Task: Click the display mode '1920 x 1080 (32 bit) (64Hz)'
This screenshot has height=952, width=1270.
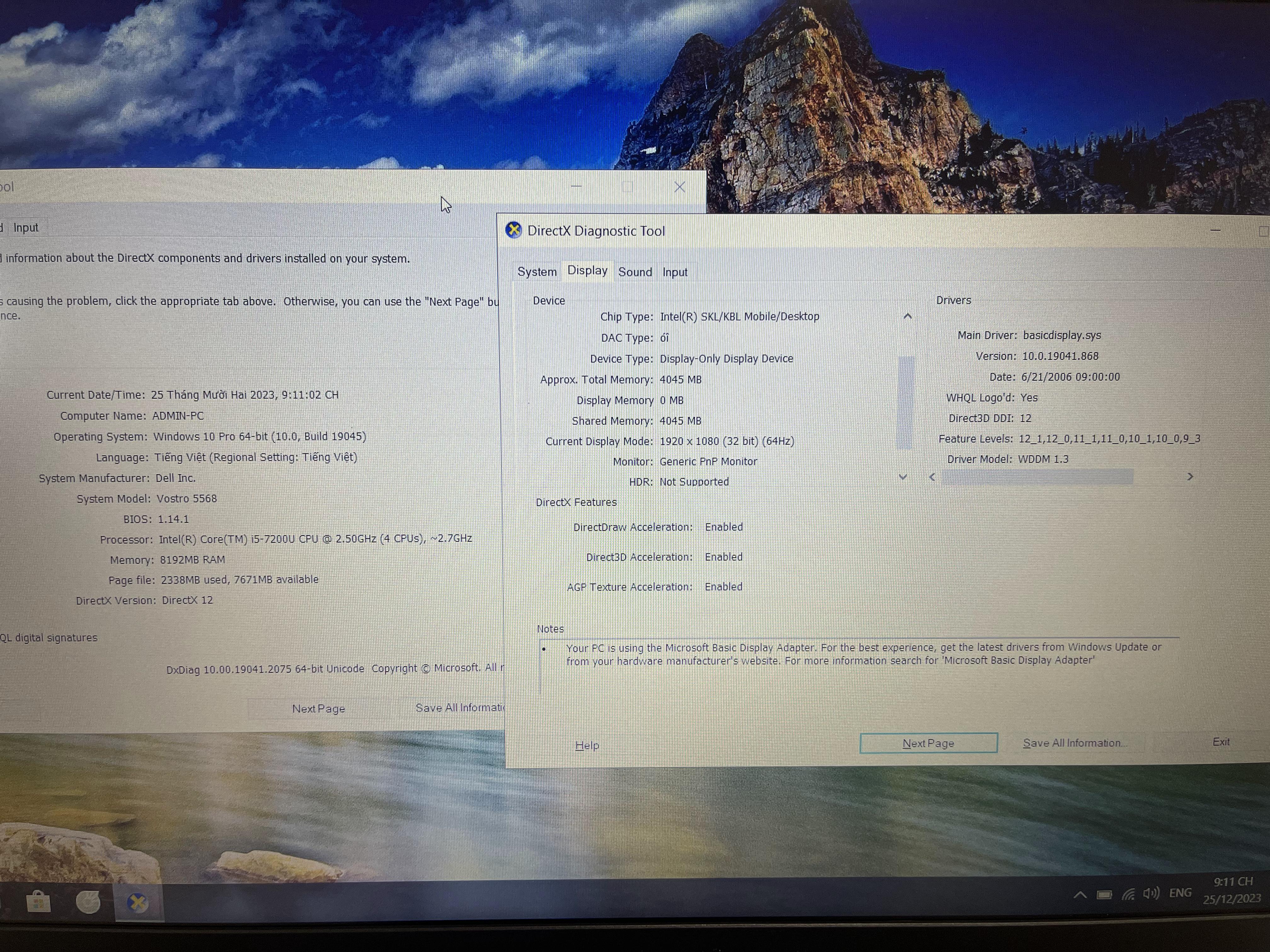Action: tap(727, 441)
